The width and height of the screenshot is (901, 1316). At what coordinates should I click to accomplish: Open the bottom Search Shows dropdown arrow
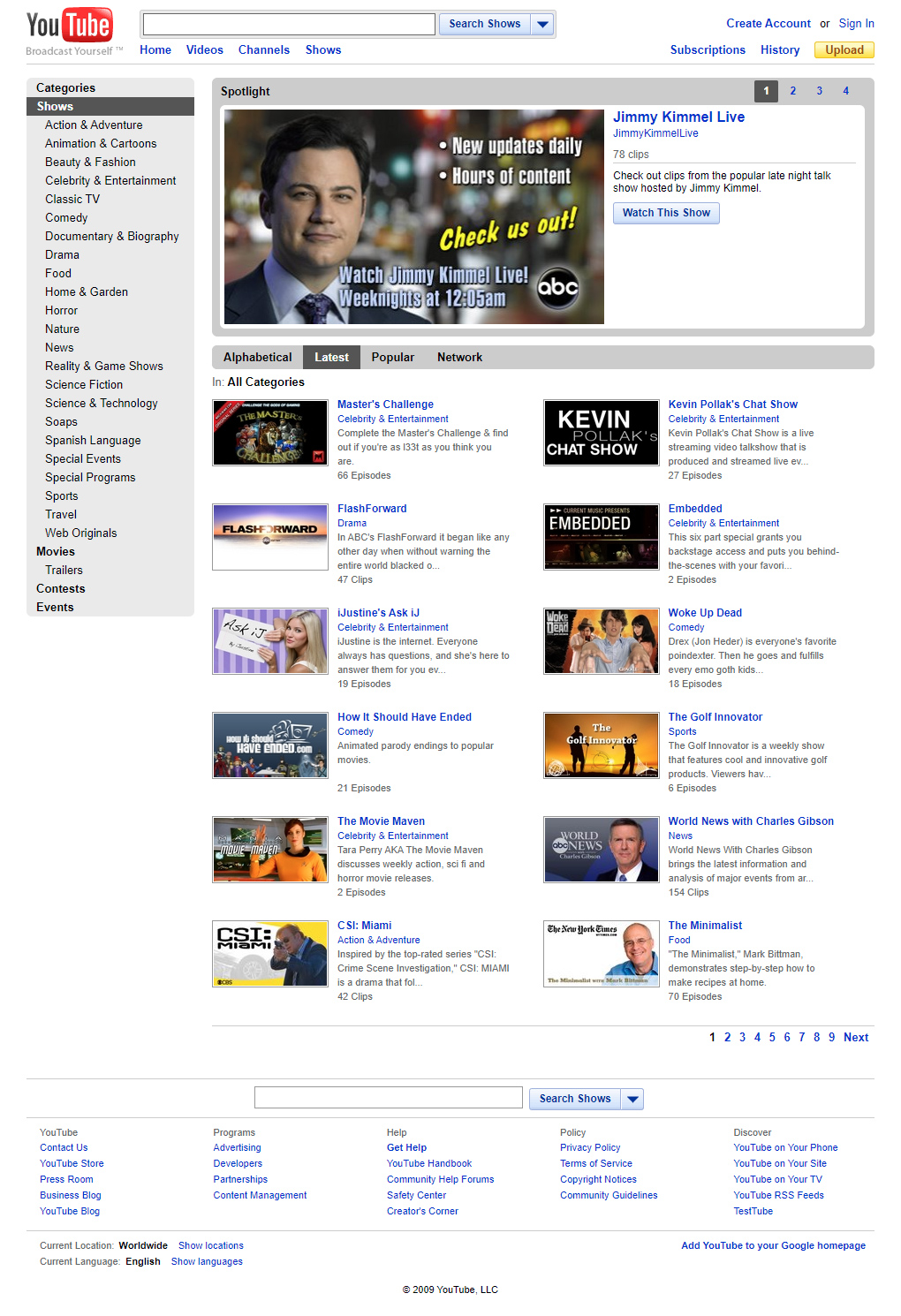click(x=632, y=1099)
